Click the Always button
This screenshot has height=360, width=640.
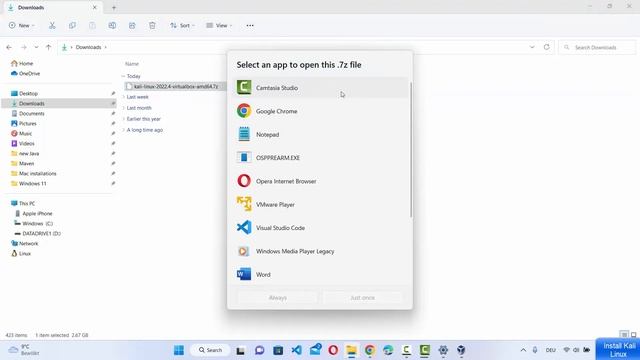pyautogui.click(x=278, y=298)
